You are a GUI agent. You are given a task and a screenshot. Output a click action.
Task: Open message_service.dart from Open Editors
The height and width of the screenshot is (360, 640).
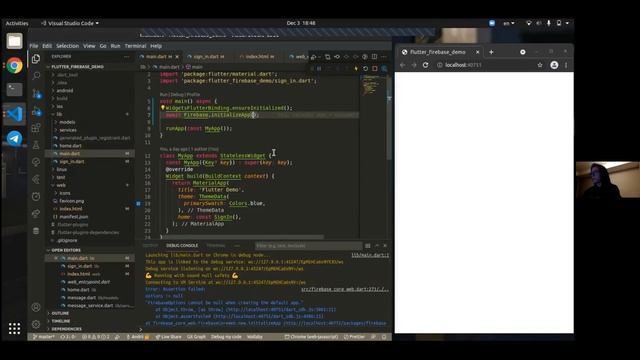[90, 306]
